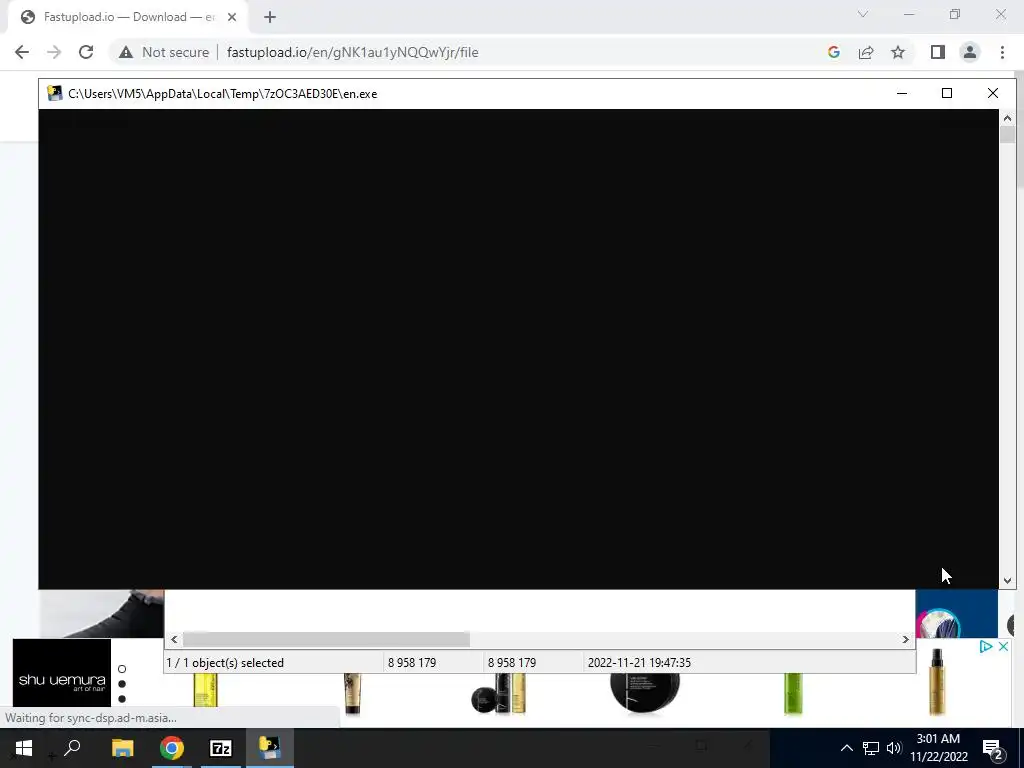1024x768 pixels.
Task: Open a new Chrome tab
Action: pos(270,17)
